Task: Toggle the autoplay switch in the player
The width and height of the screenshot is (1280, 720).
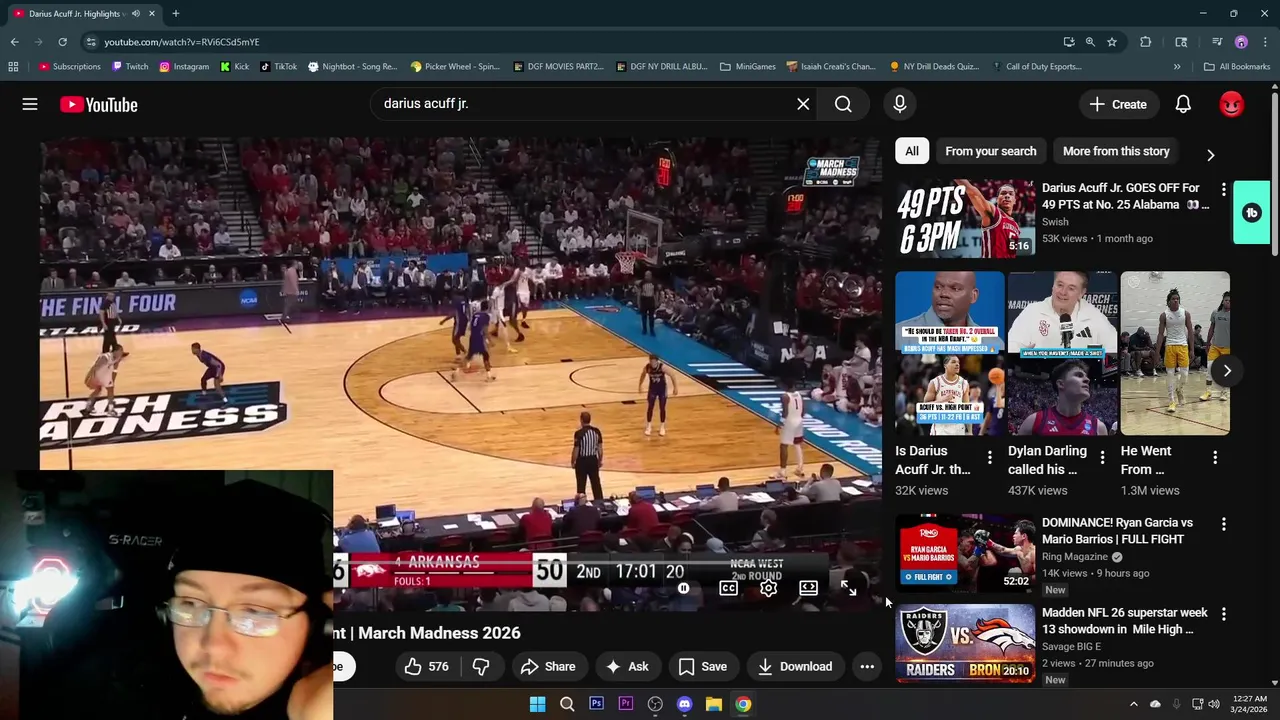Action: [x=683, y=588]
